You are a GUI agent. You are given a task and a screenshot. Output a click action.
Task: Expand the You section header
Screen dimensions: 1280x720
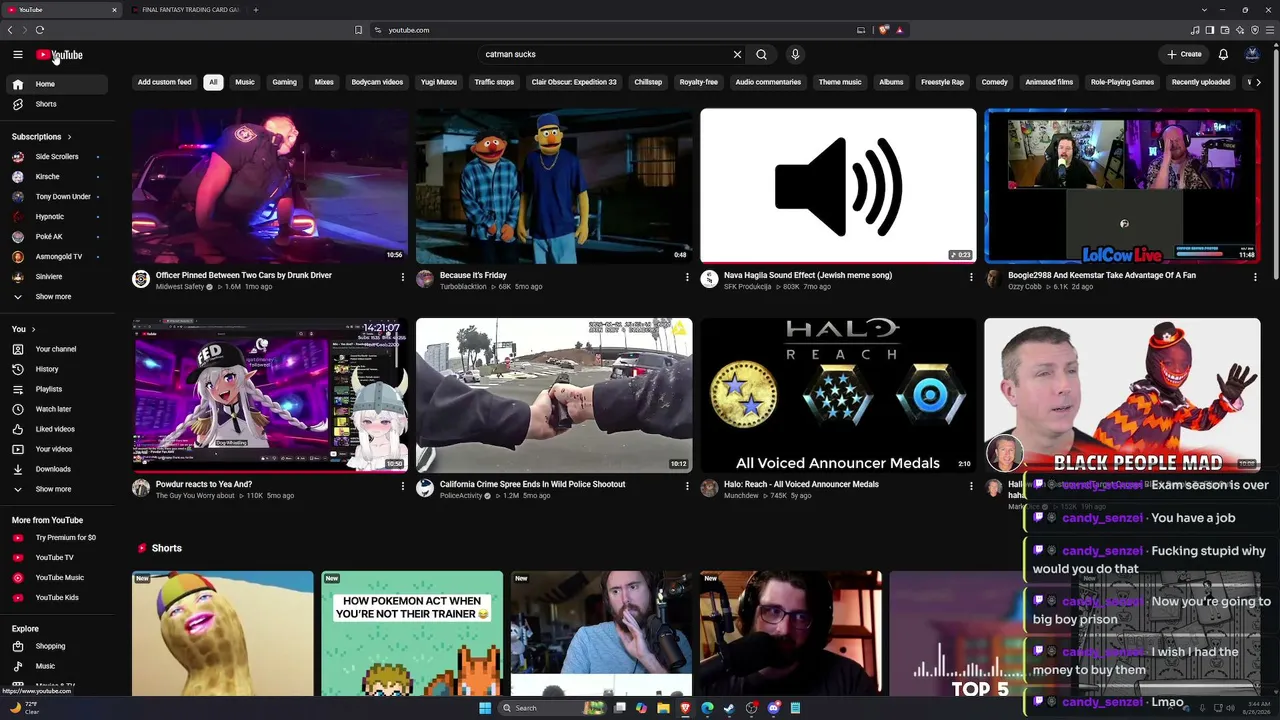23,329
